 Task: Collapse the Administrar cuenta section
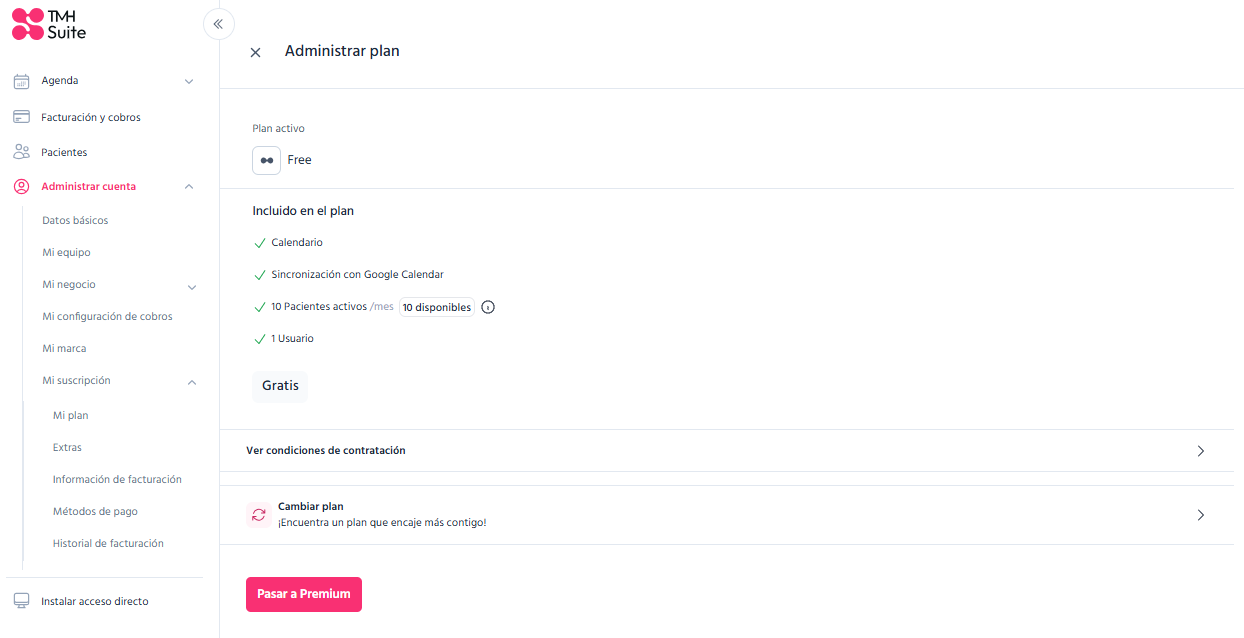[x=189, y=187]
